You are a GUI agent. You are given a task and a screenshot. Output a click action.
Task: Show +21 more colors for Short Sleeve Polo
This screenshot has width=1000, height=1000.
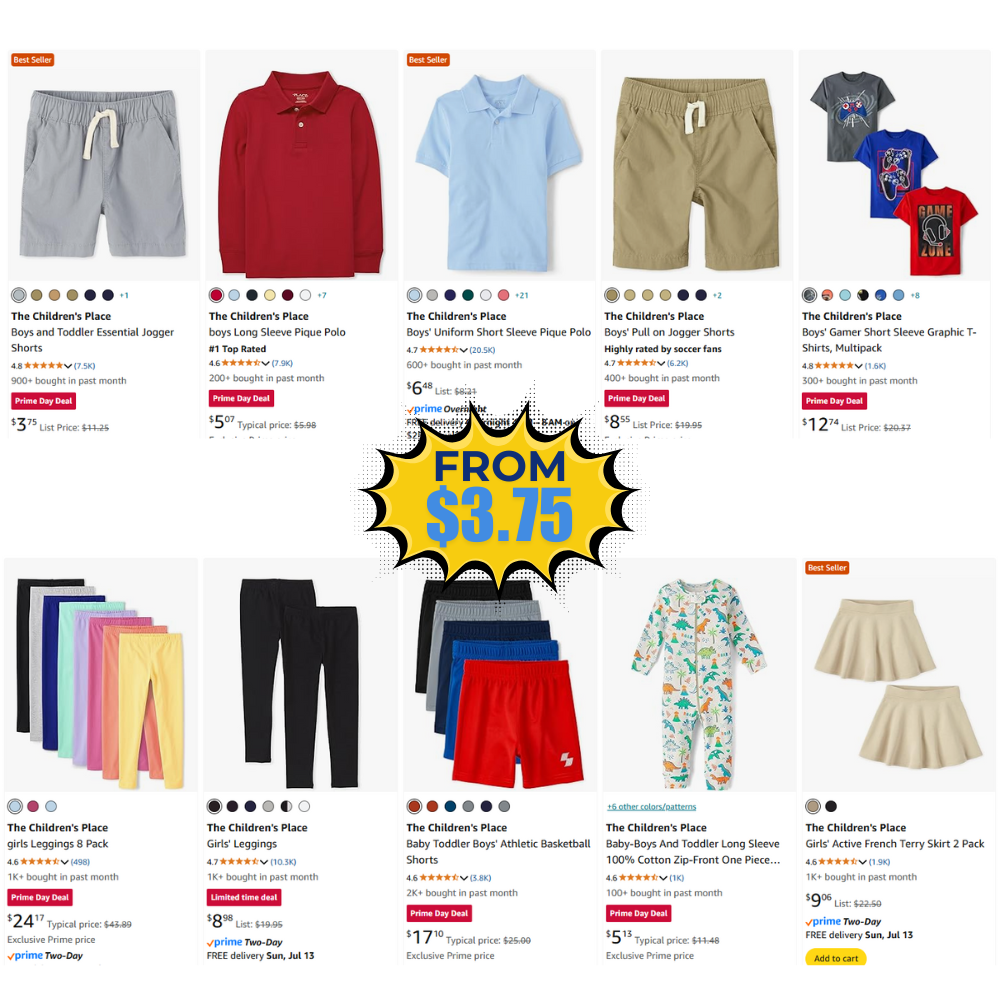click(x=522, y=295)
